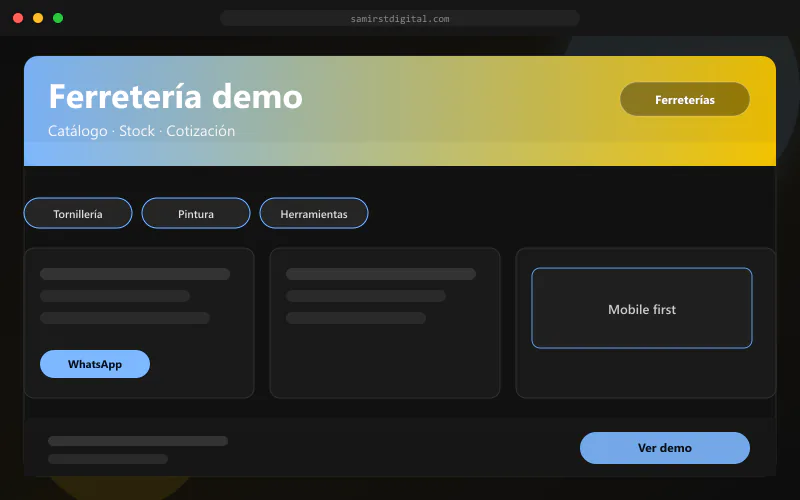Select the Herramientas category chip
This screenshot has width=800, height=500.
[314, 213]
